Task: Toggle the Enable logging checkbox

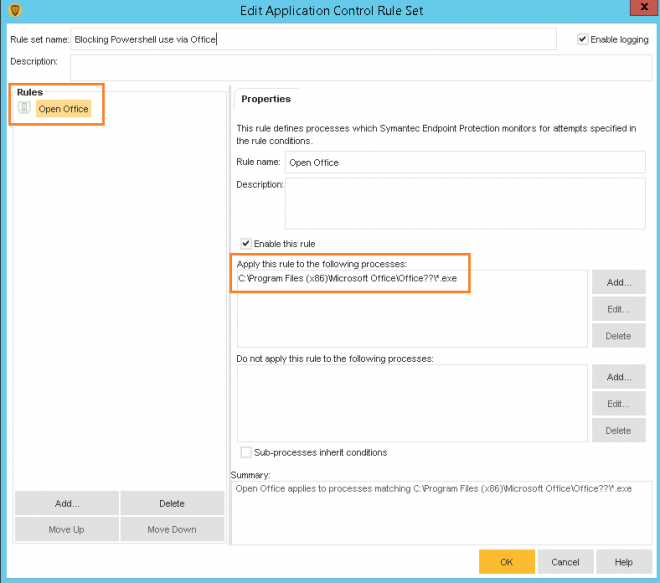Action: [583, 39]
